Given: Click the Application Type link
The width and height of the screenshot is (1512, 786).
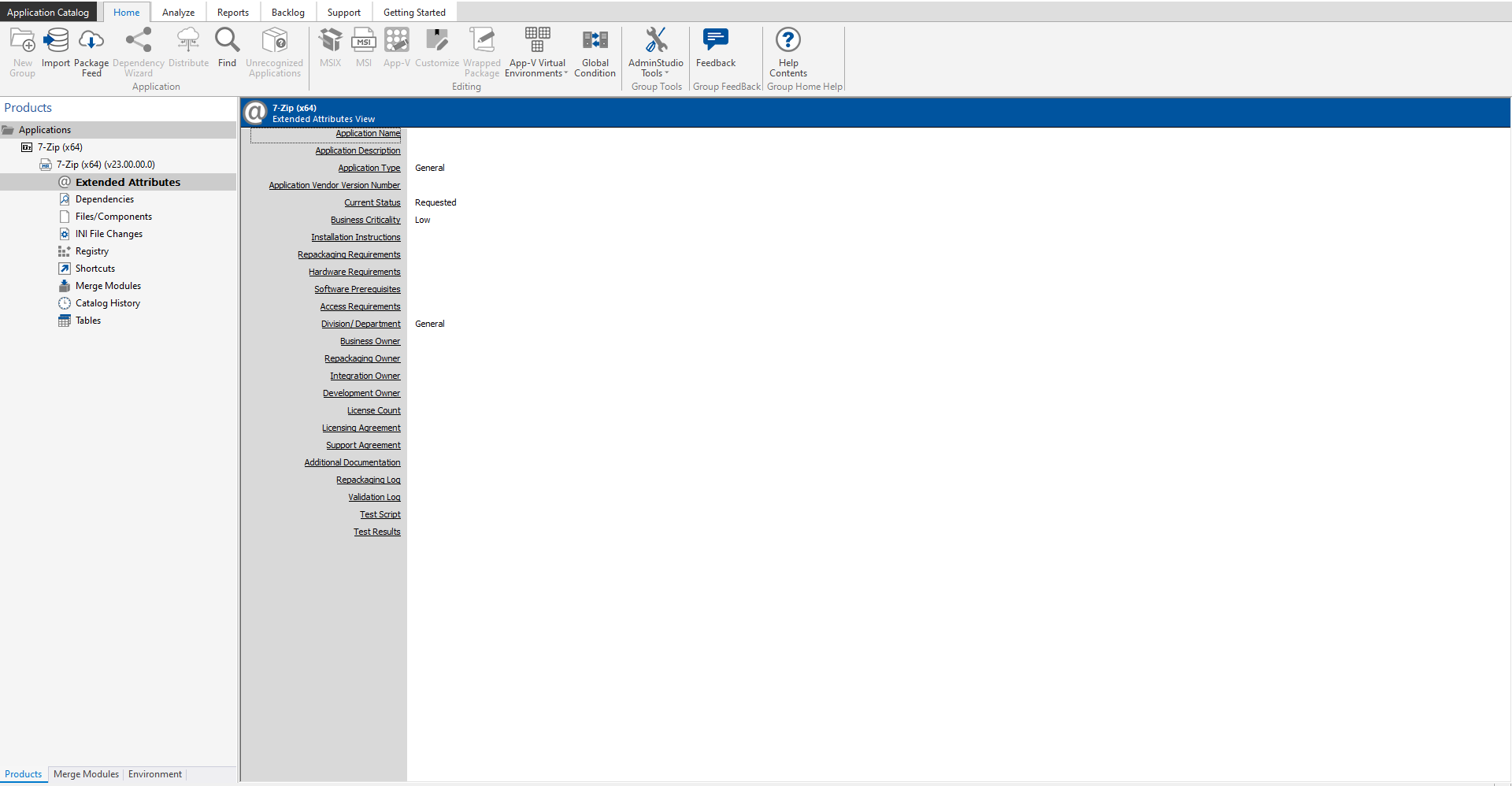Looking at the screenshot, I should [x=369, y=169].
